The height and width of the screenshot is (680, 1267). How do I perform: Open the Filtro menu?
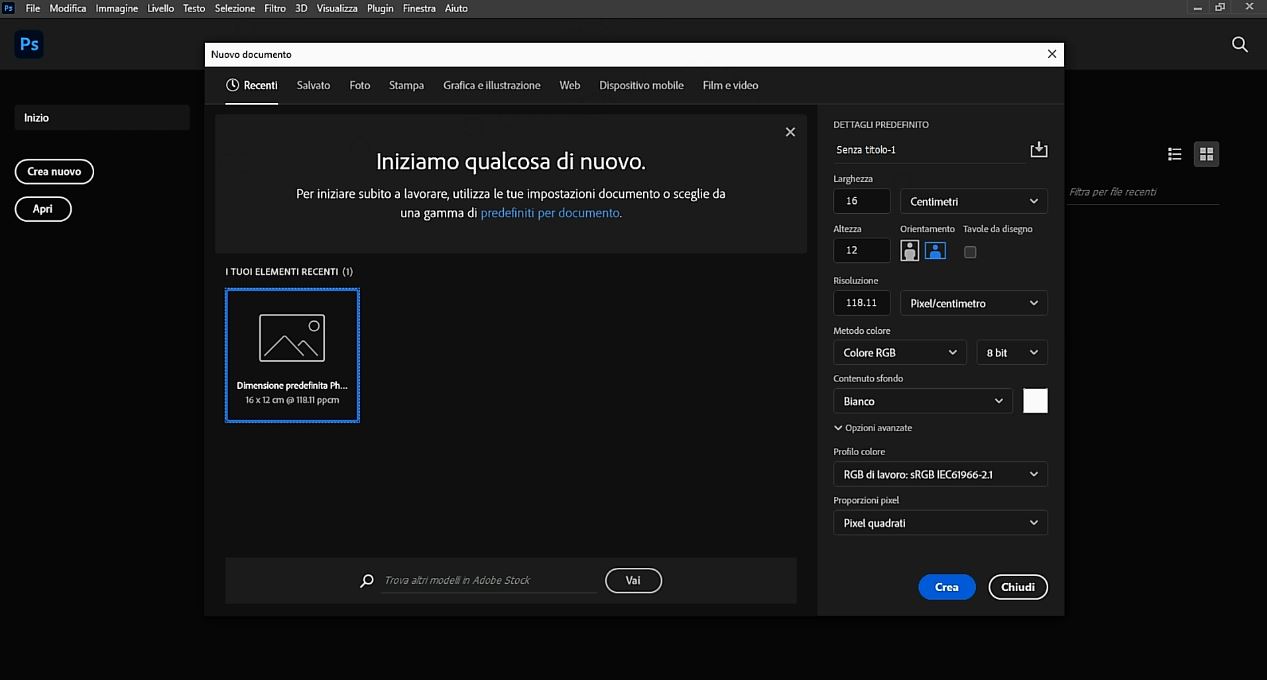tap(275, 8)
